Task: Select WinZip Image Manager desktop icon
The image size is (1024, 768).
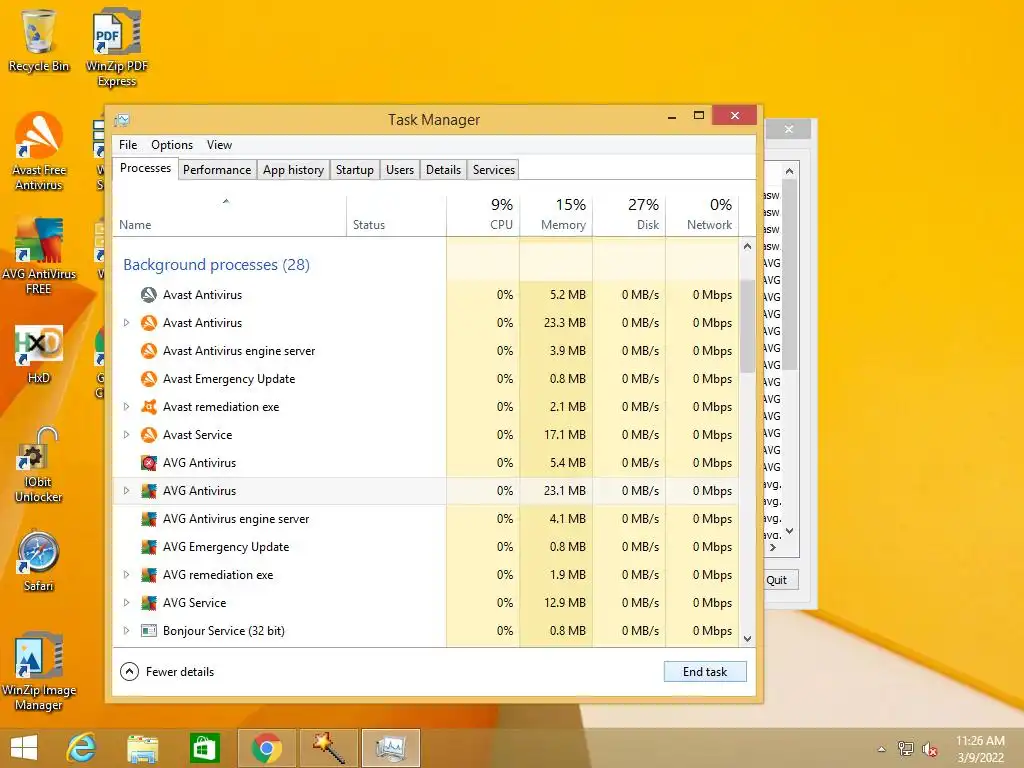Action: click(x=39, y=671)
